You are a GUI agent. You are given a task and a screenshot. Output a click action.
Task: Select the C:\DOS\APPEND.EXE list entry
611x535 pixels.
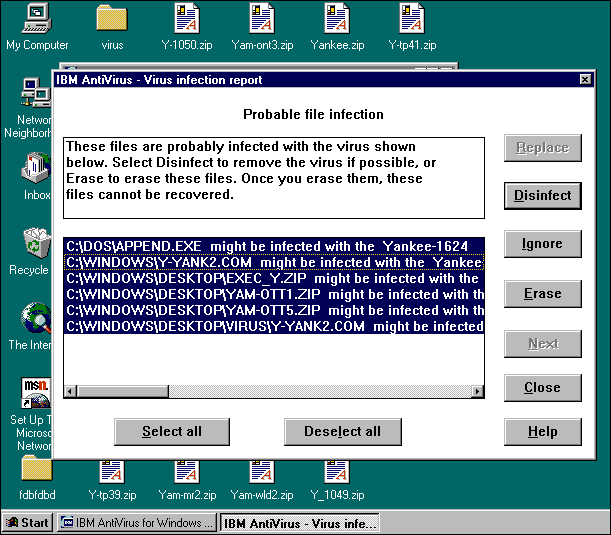274,246
